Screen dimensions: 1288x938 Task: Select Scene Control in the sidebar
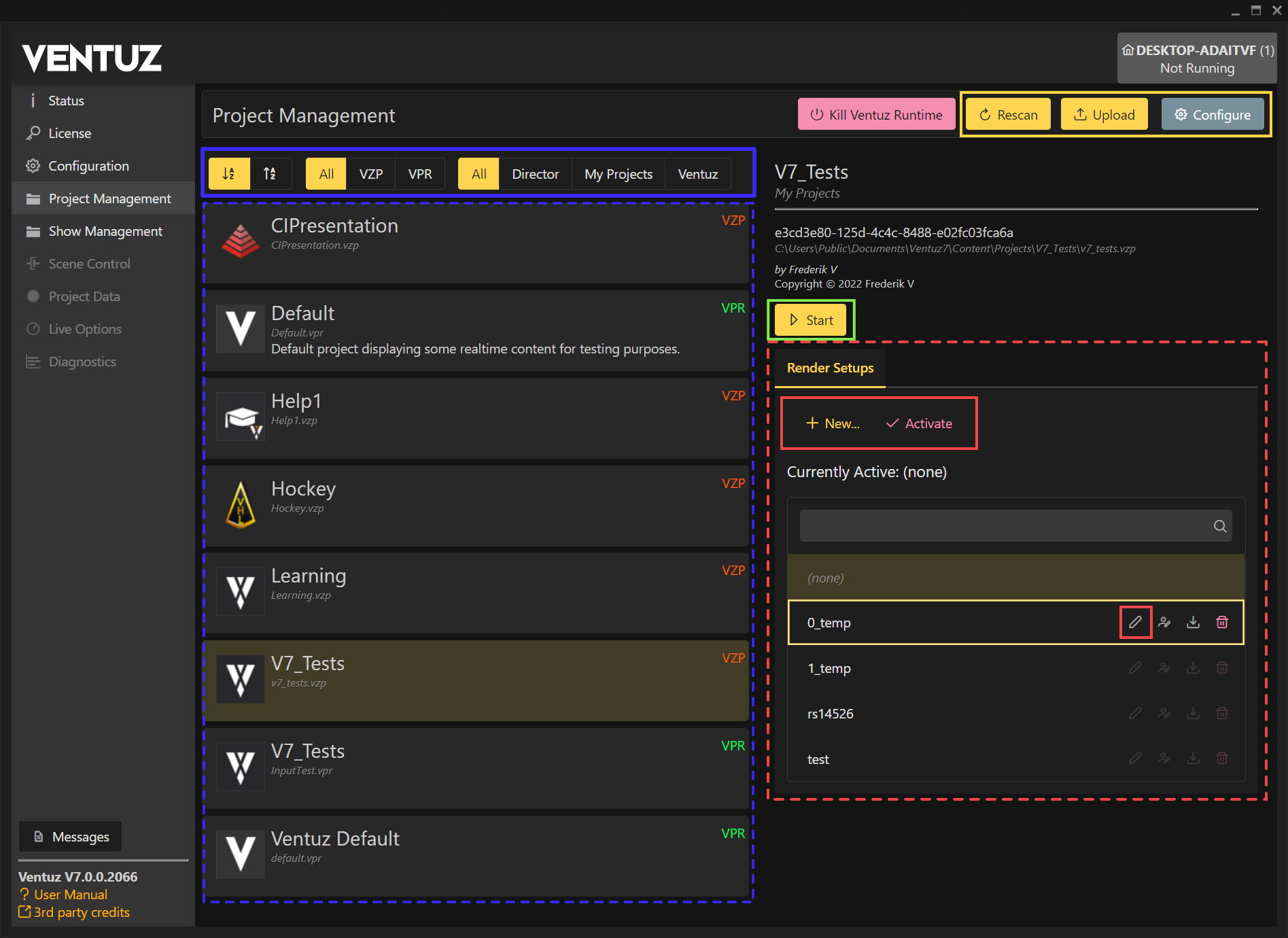pyautogui.click(x=89, y=263)
